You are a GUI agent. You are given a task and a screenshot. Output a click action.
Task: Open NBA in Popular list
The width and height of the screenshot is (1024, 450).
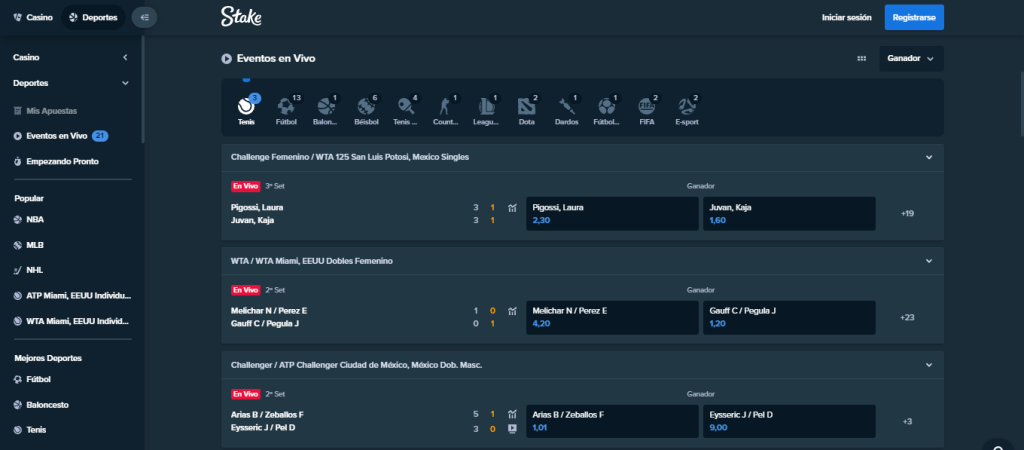pyautogui.click(x=29, y=220)
